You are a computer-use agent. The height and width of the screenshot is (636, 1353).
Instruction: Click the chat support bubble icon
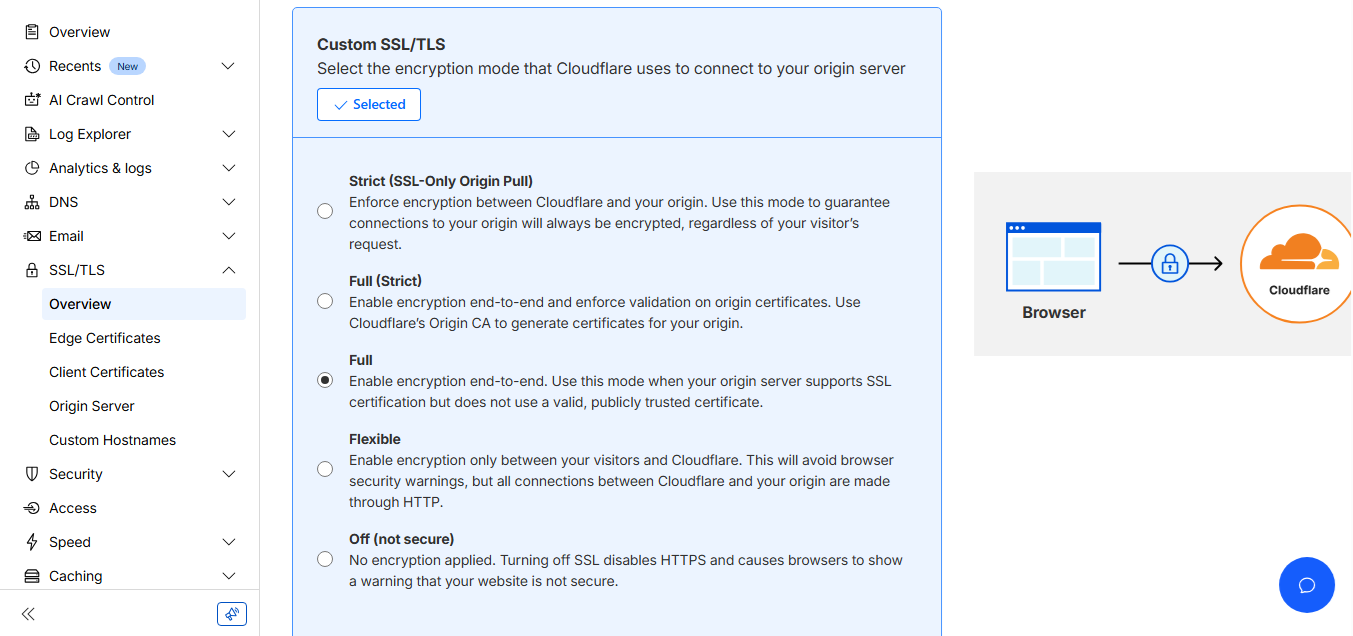pyautogui.click(x=1306, y=585)
